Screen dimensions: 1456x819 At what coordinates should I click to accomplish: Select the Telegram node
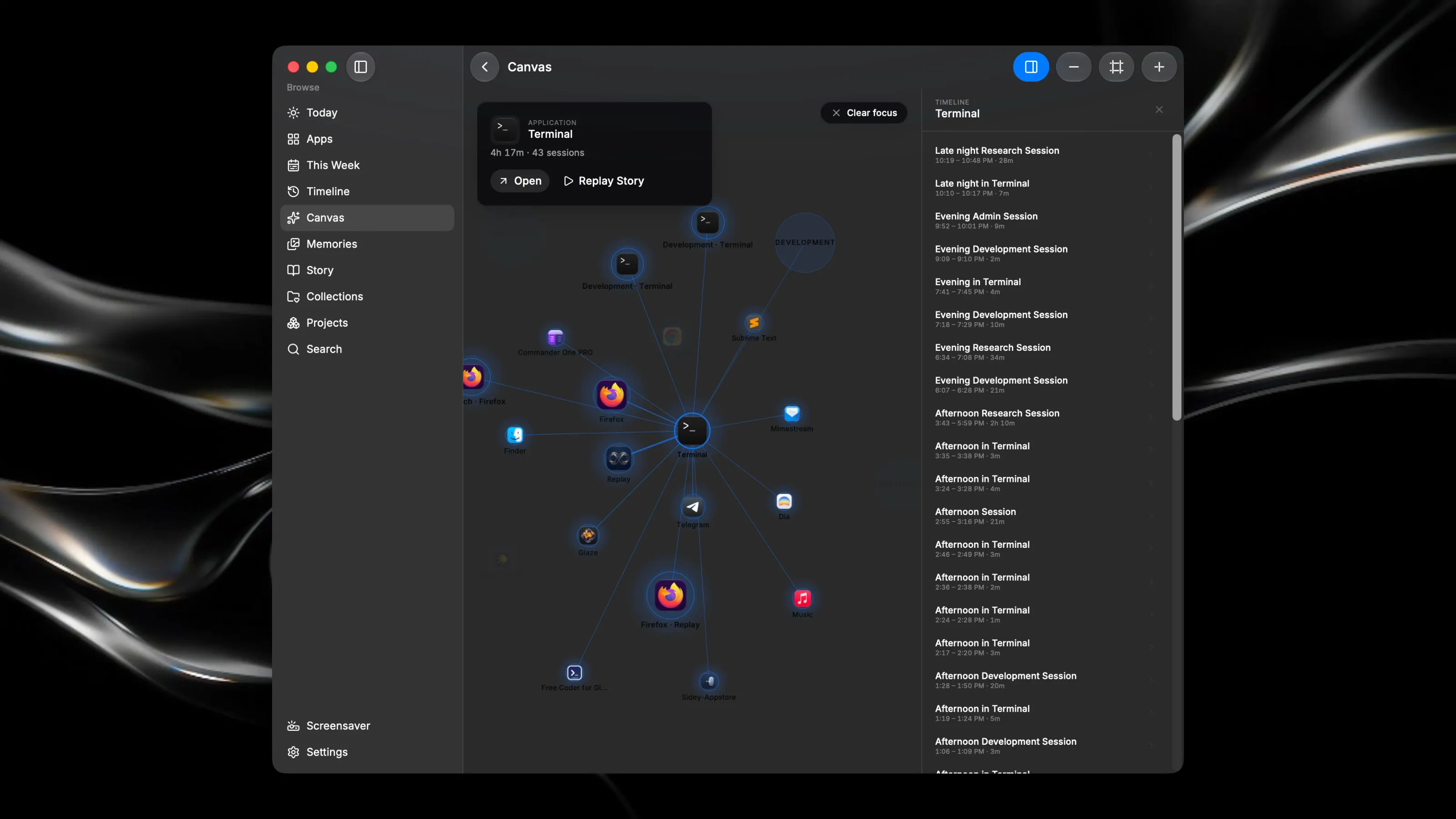[x=693, y=507]
